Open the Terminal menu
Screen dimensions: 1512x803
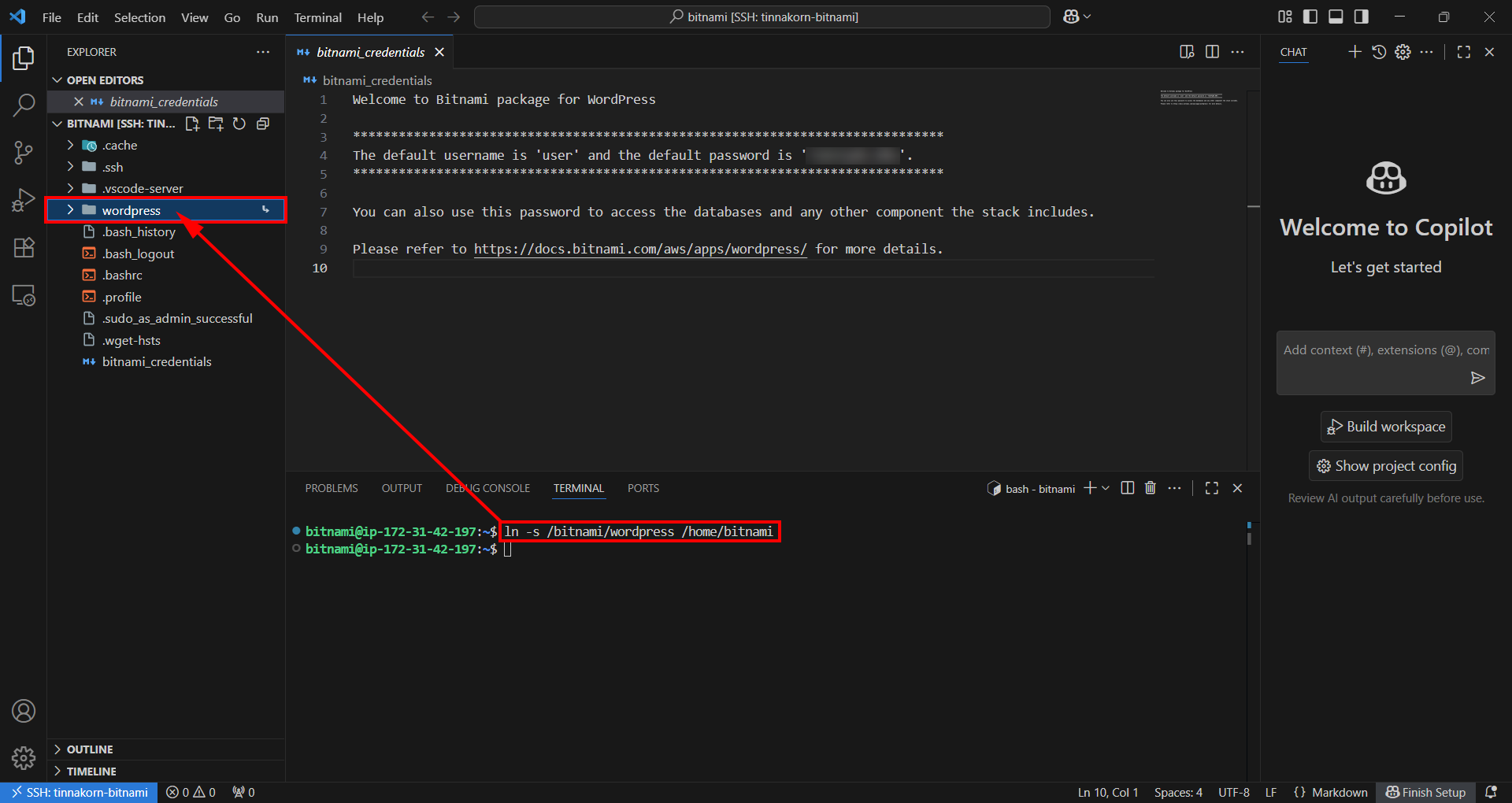click(x=318, y=17)
